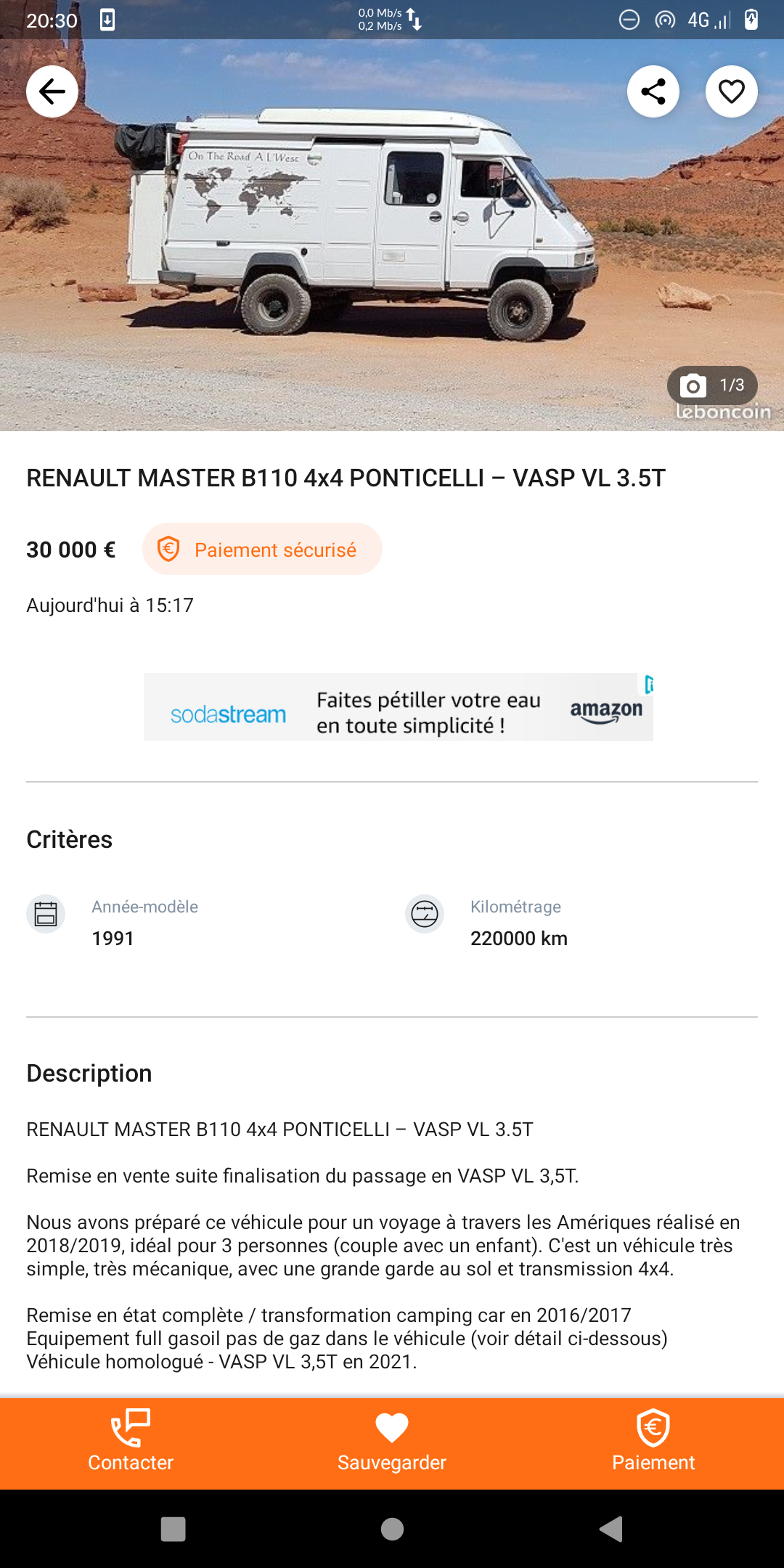
Task: Toggle the heart favorite icon
Action: click(x=731, y=91)
